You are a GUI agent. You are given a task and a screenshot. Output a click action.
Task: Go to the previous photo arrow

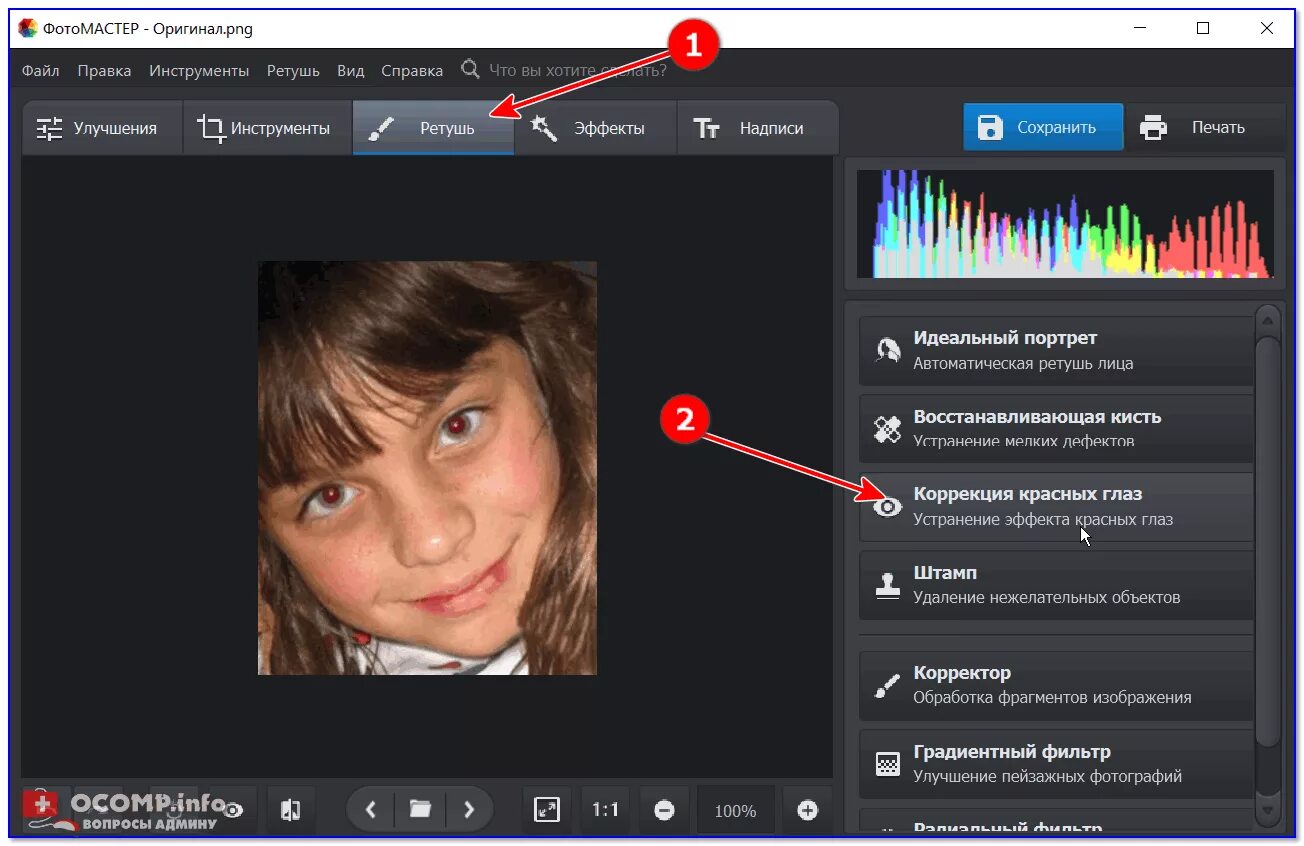(x=371, y=810)
